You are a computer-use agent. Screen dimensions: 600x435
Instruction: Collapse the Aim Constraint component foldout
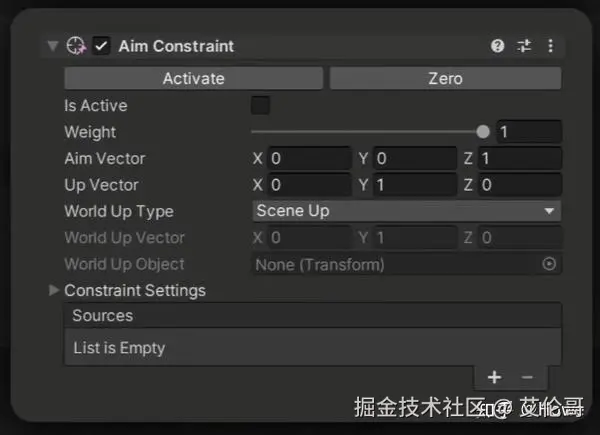pos(52,46)
